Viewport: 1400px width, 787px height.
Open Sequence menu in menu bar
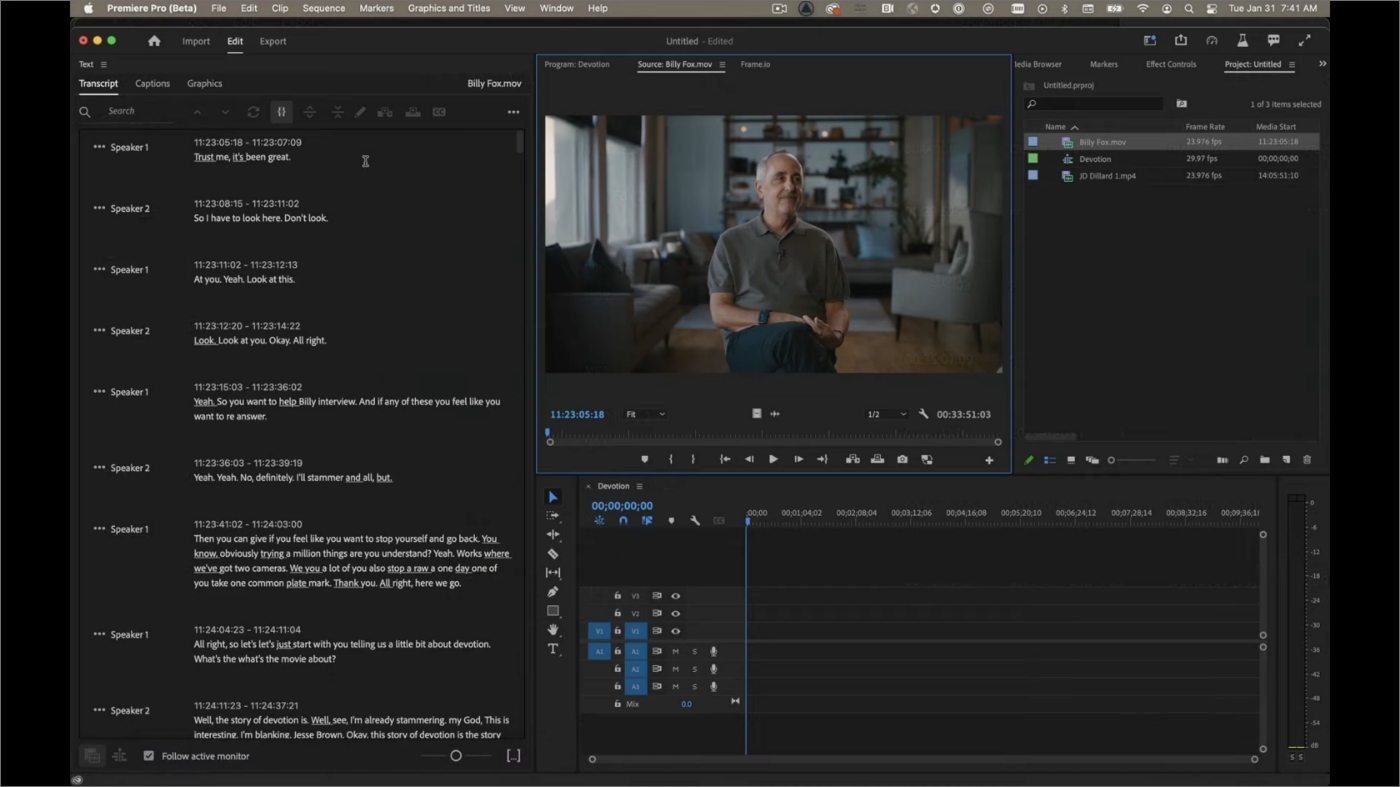(x=324, y=8)
